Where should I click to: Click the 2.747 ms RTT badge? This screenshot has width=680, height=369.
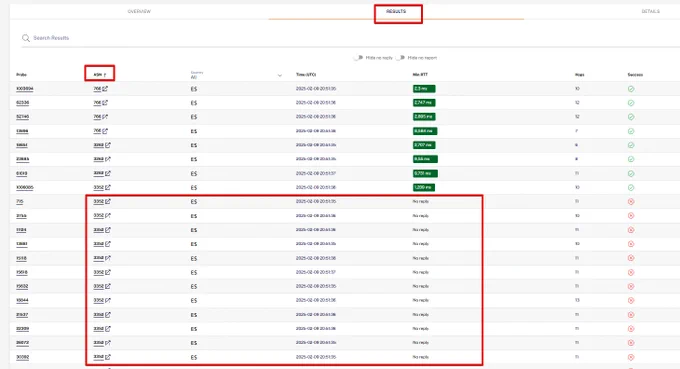[x=424, y=103]
